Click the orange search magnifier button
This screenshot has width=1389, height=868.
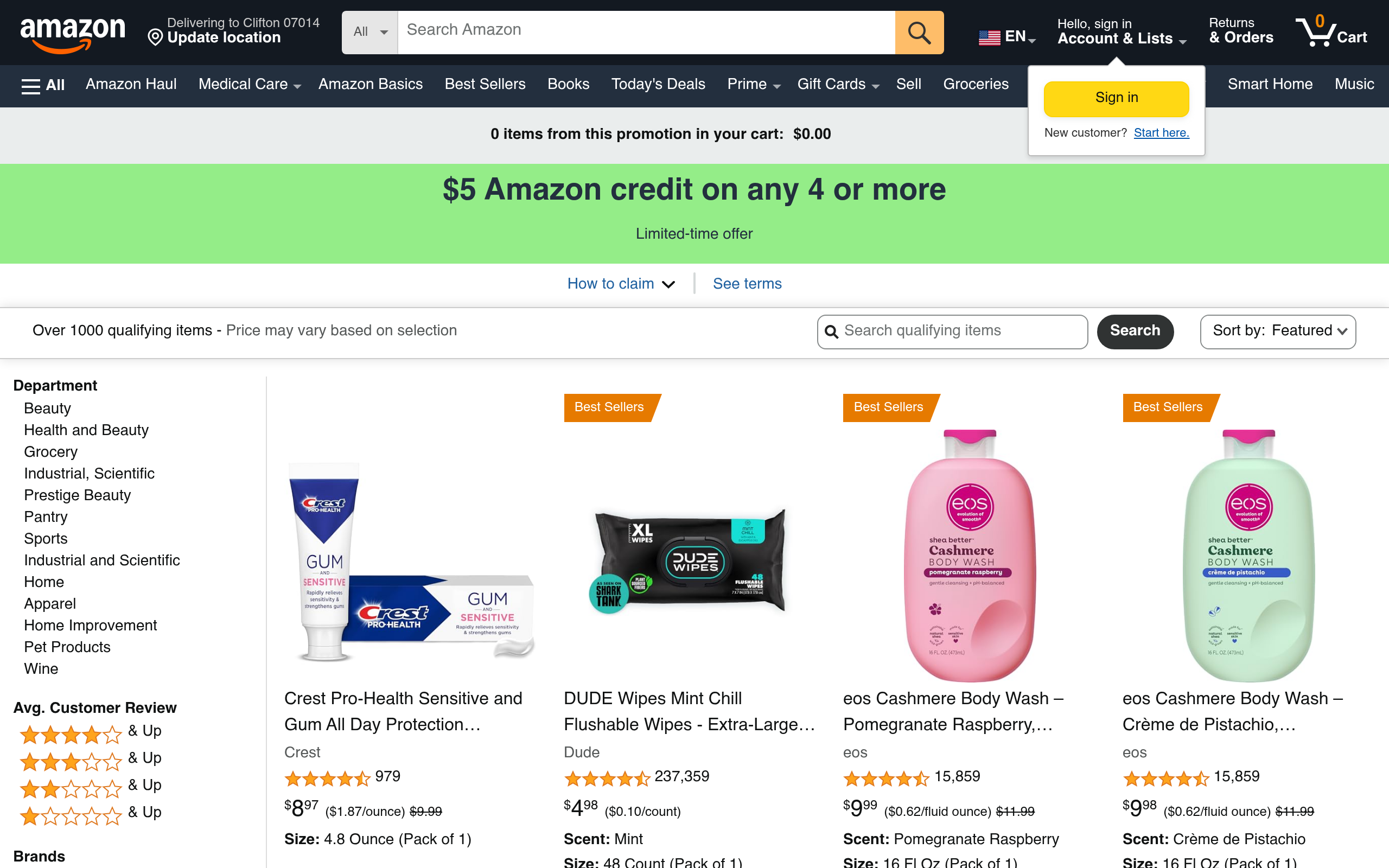[919, 33]
